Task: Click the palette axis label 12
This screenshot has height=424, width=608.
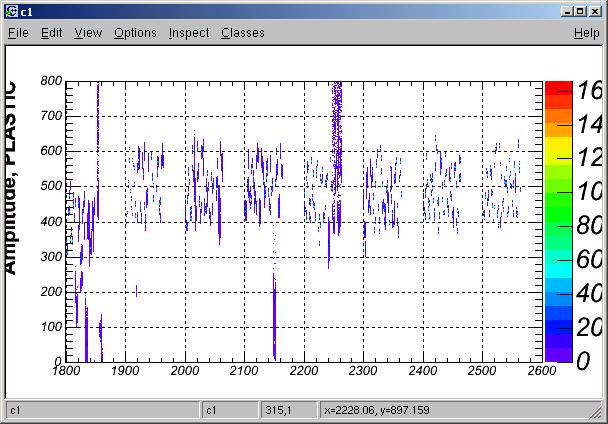Action: click(590, 158)
